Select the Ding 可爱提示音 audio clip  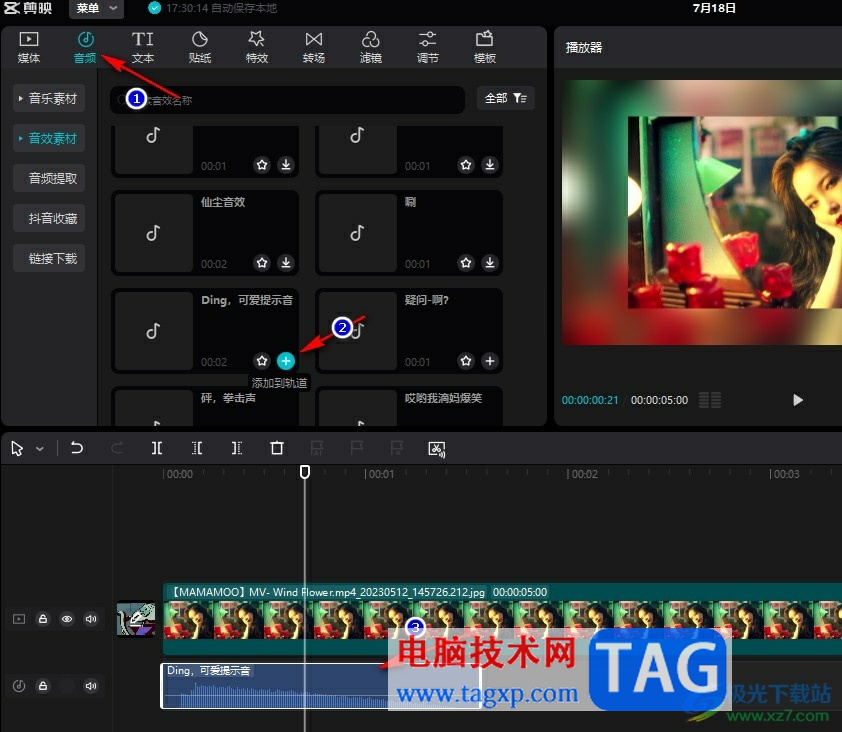pos(321,686)
